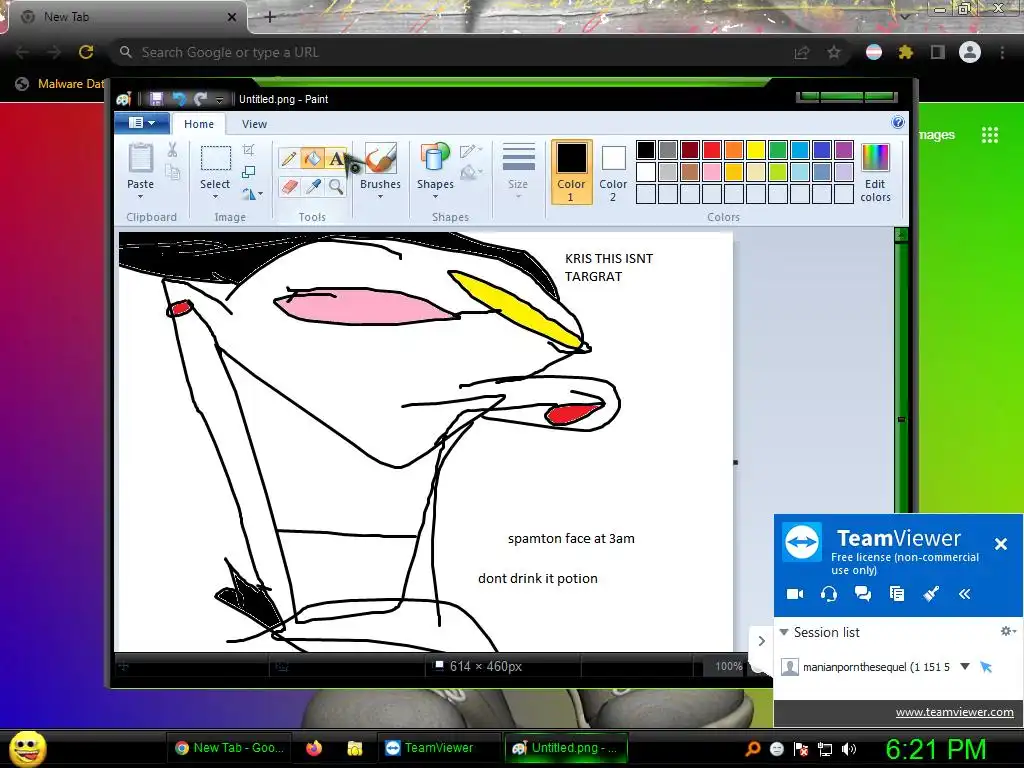Open the Select dropdown arrow
Image resolution: width=1024 pixels, height=768 pixels.
[215, 197]
